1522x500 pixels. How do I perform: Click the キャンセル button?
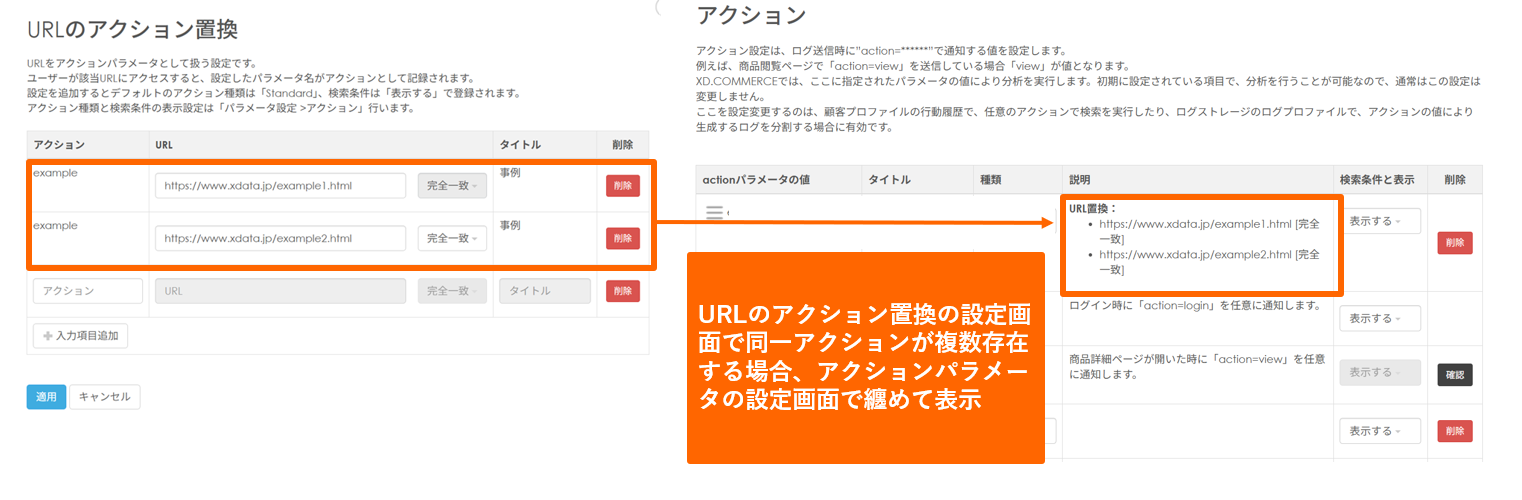105,397
